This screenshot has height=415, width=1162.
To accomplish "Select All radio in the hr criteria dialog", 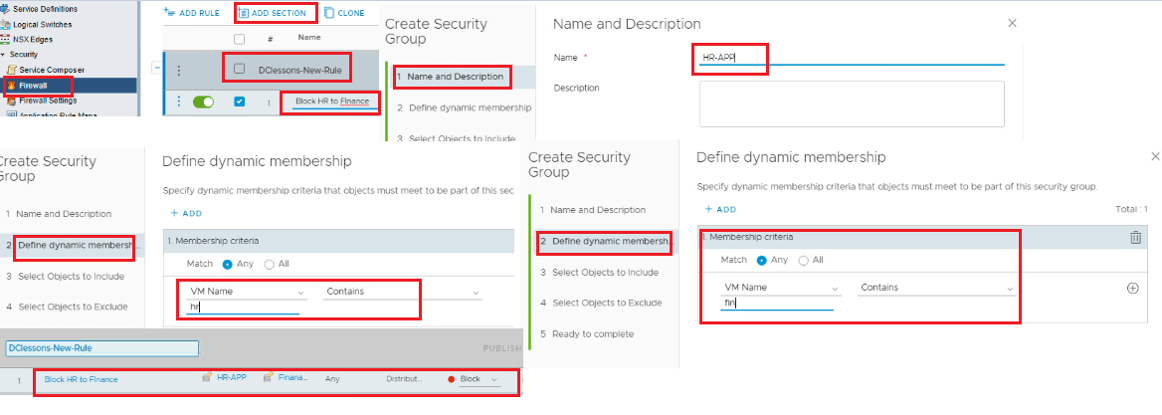I will tap(269, 264).
